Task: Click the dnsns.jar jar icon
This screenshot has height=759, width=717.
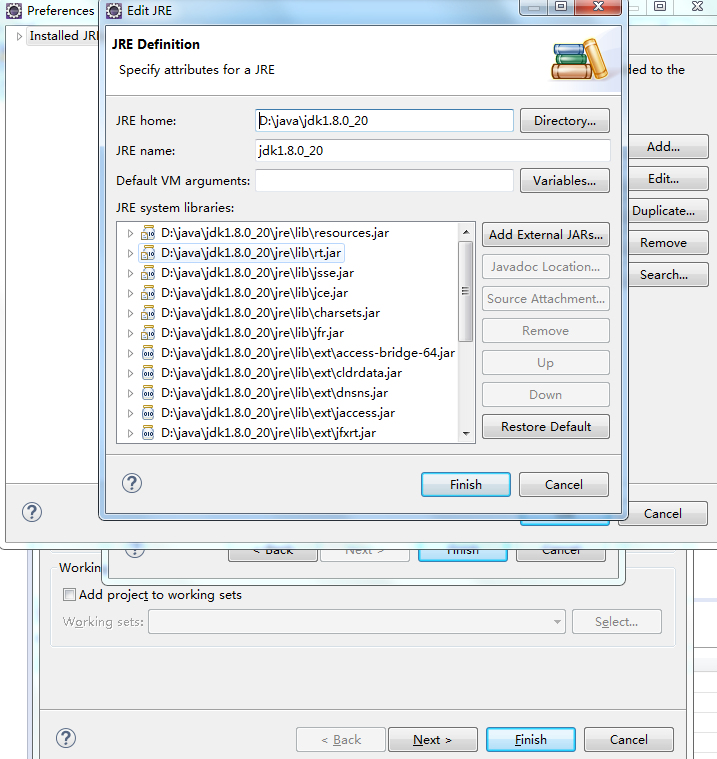Action: 148,393
